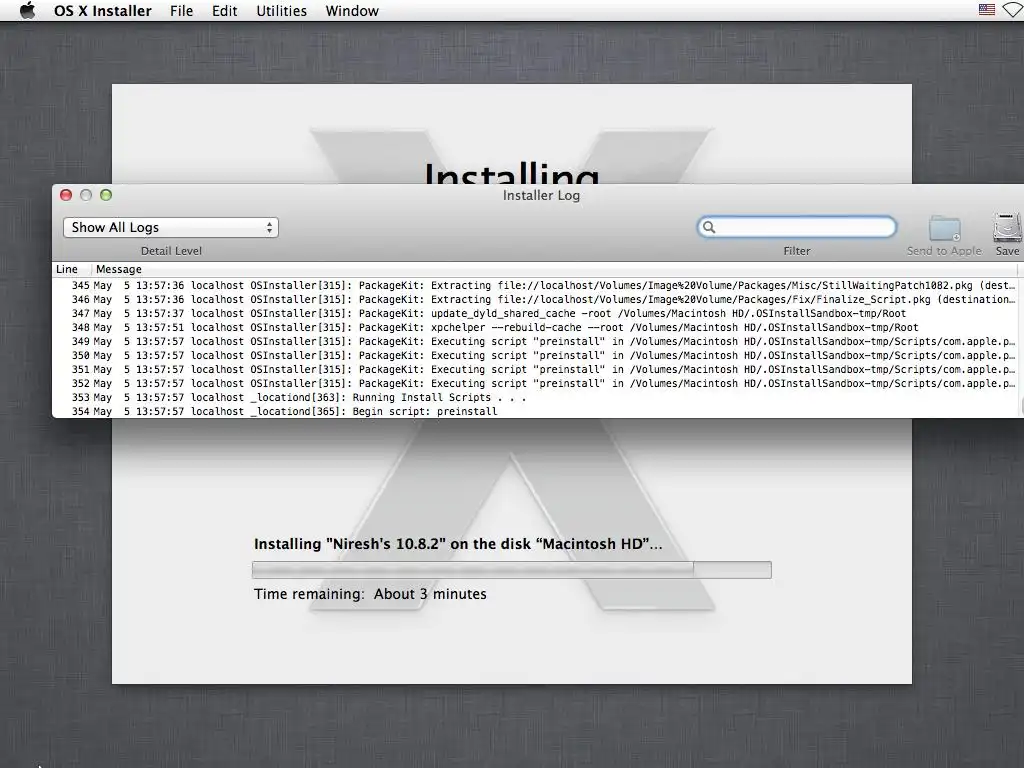Open the File menu

coord(182,10)
